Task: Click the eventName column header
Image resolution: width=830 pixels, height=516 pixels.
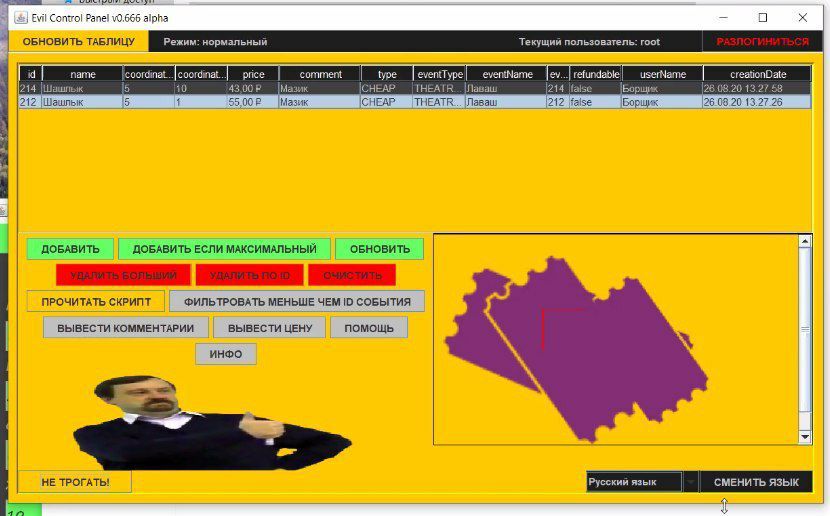Action: click(507, 74)
